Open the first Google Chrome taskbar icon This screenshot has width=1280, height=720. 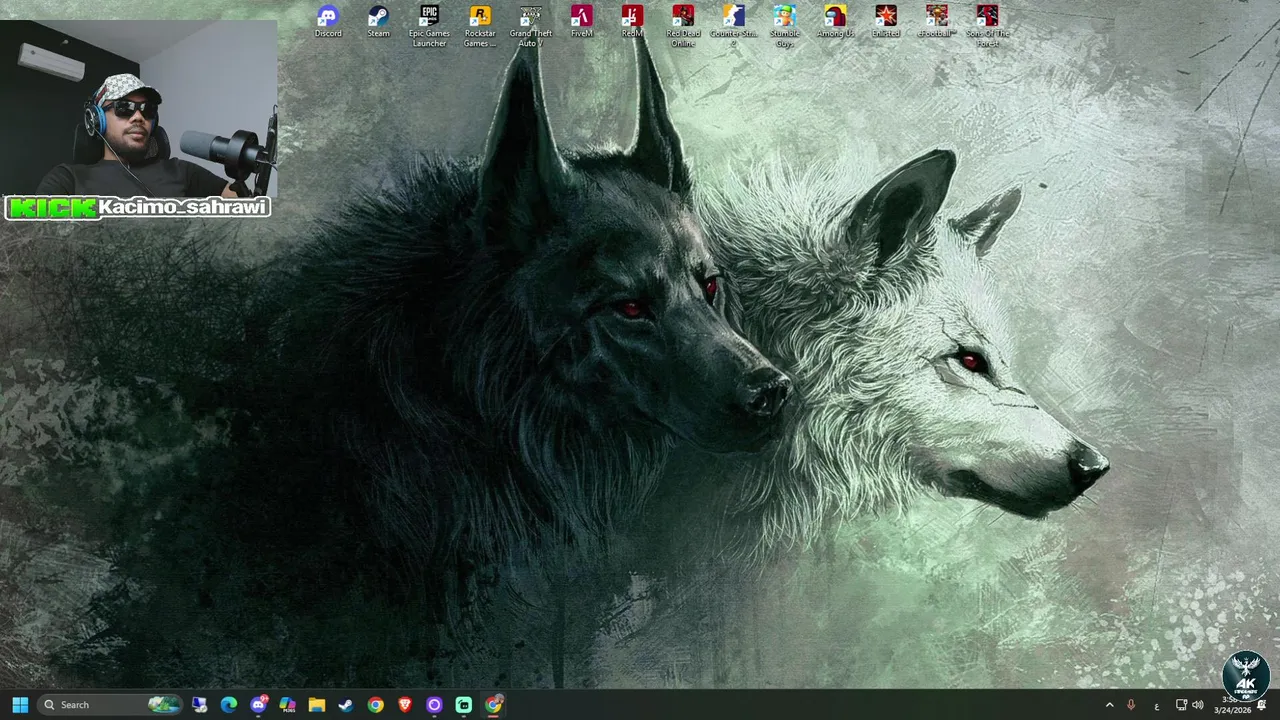click(x=375, y=705)
